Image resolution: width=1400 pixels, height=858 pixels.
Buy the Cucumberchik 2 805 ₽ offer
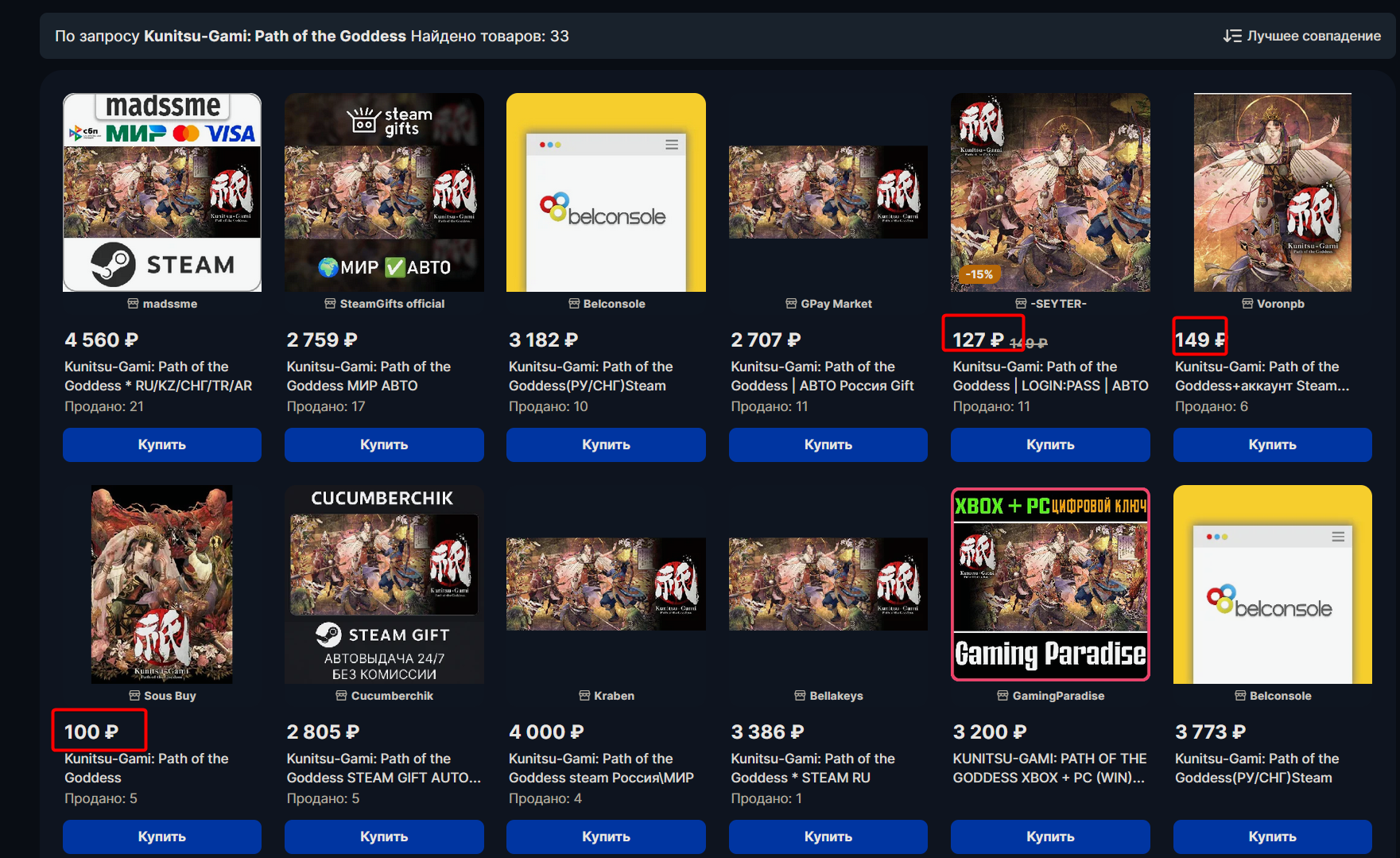point(384,837)
